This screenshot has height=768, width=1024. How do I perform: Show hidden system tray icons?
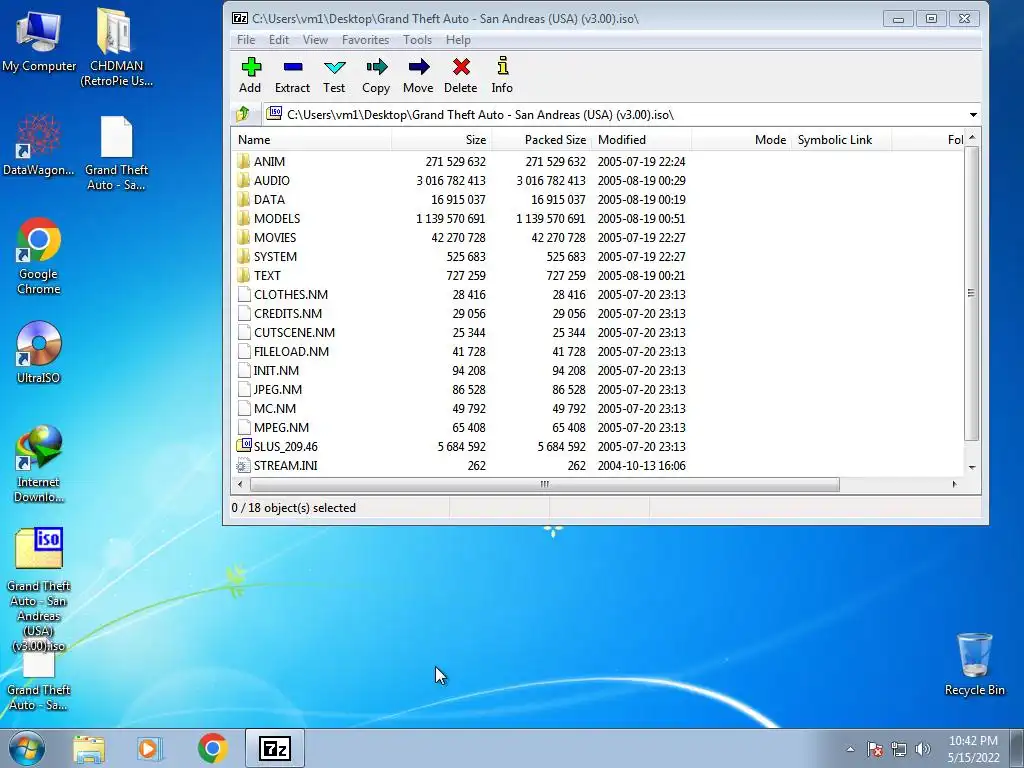coord(850,750)
